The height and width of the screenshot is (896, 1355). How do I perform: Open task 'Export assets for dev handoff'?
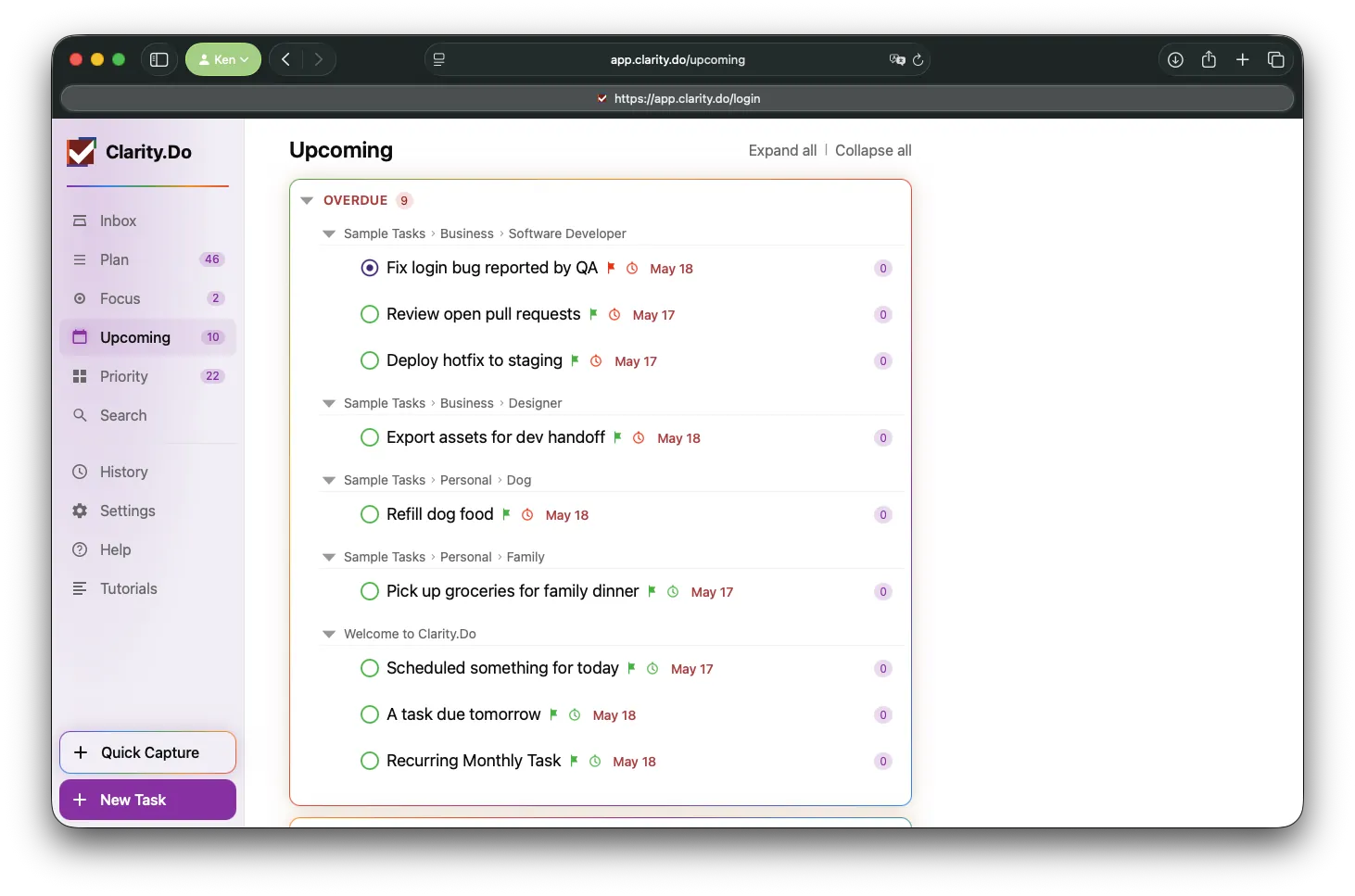pos(496,437)
